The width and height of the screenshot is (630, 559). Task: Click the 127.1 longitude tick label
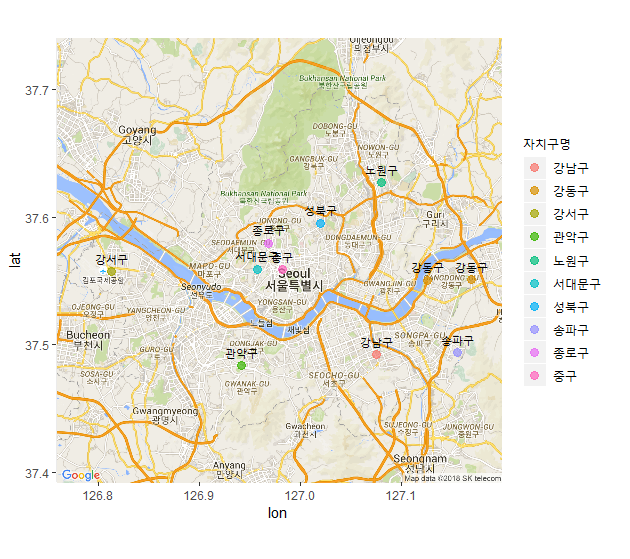401,496
